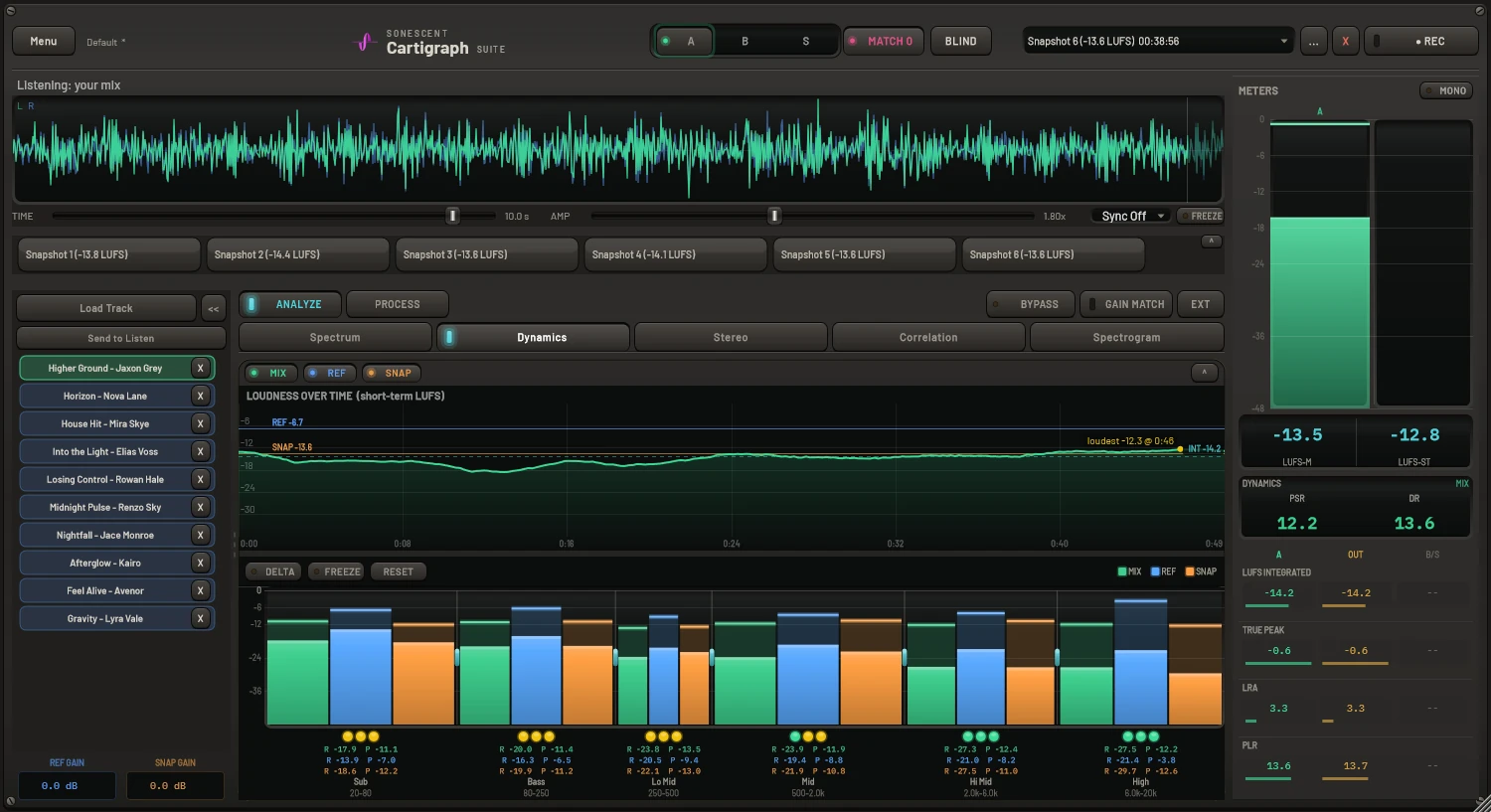Remove Horizon - Nova Lane track
1491x812 pixels.
click(200, 396)
